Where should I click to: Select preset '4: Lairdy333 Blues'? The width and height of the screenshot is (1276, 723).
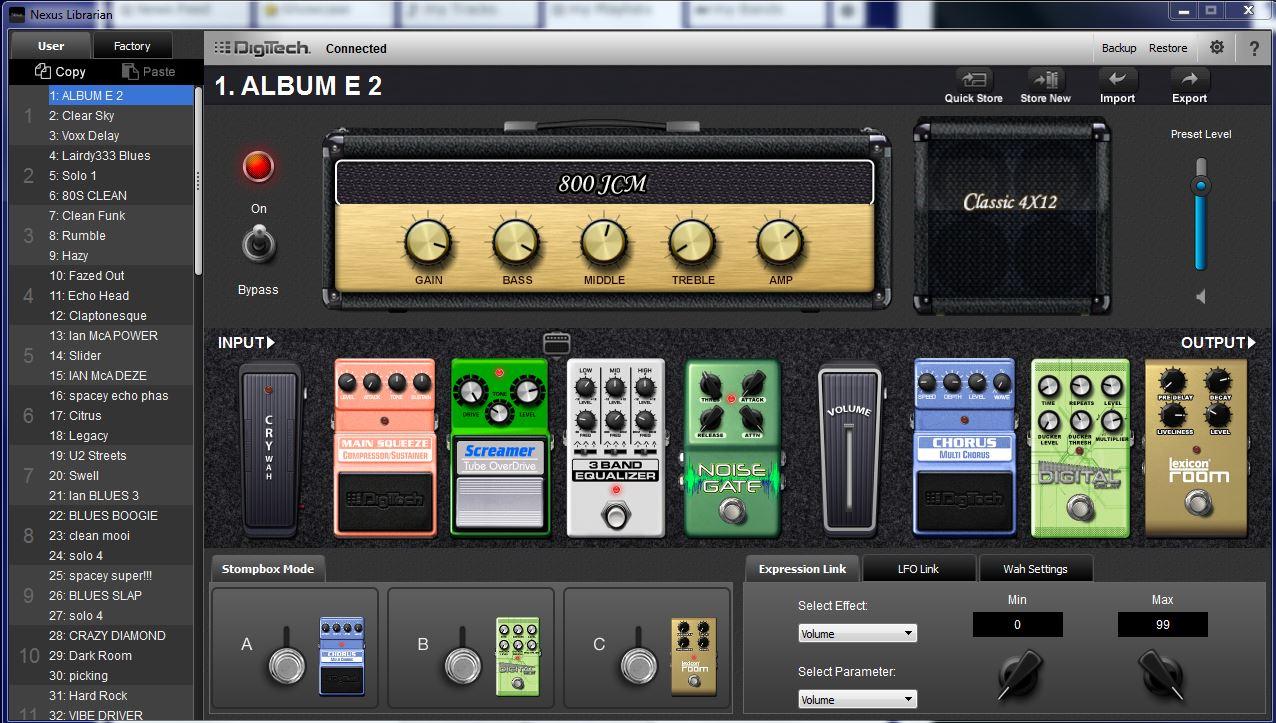pos(121,156)
